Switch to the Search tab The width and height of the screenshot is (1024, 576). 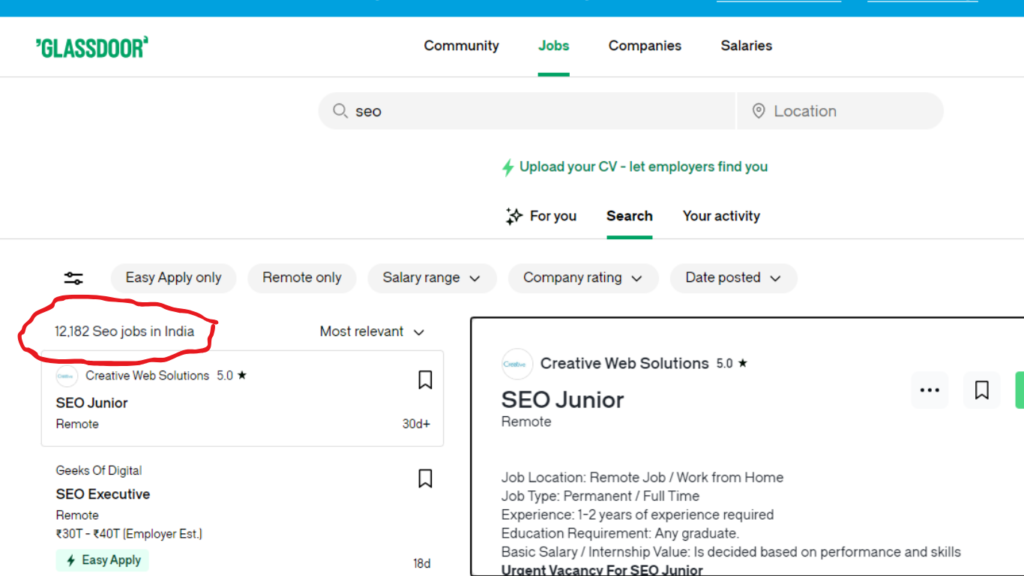coord(629,216)
